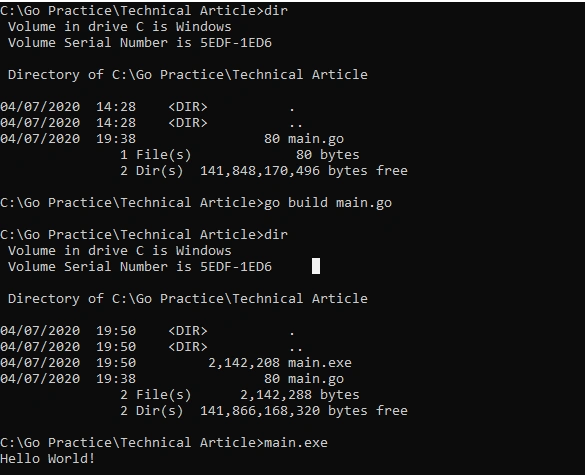The image size is (585, 475).
Task: Click the 'Hello World!' output line
Action: tap(47, 458)
